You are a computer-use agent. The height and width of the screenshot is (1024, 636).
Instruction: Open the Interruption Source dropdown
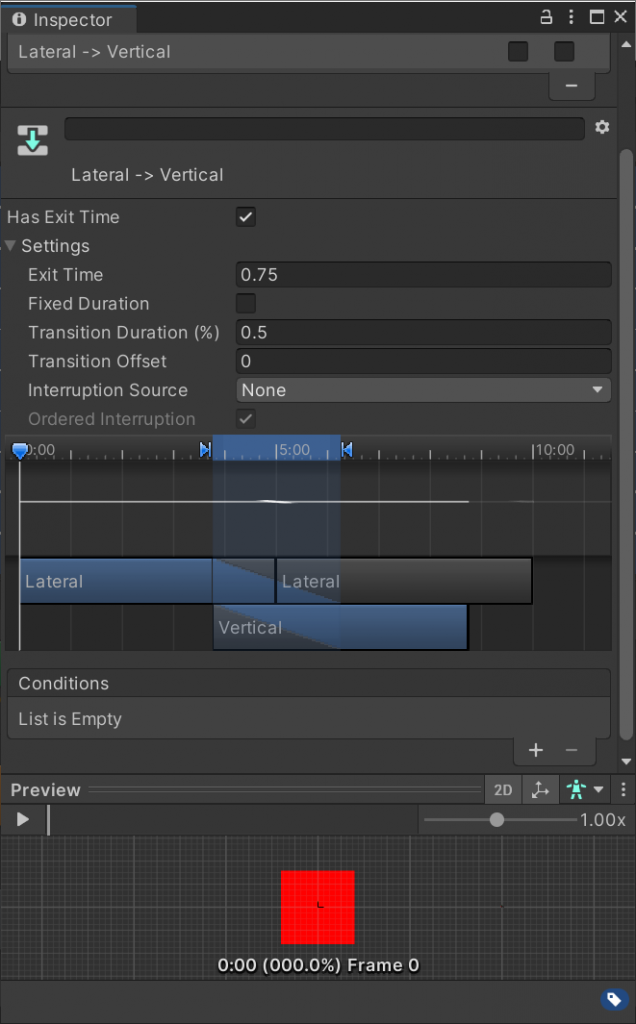pos(423,390)
